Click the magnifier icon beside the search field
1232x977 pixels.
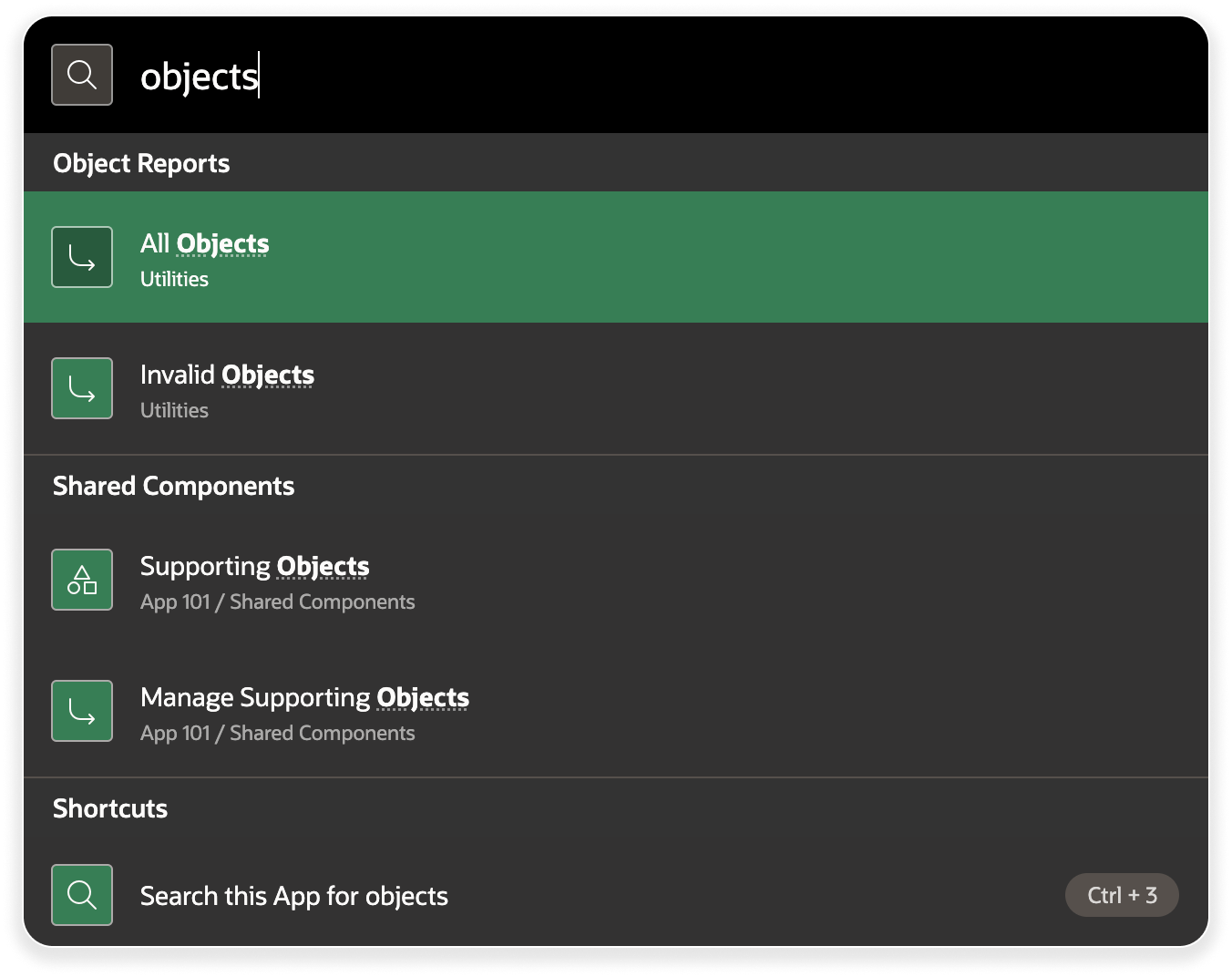click(82, 75)
